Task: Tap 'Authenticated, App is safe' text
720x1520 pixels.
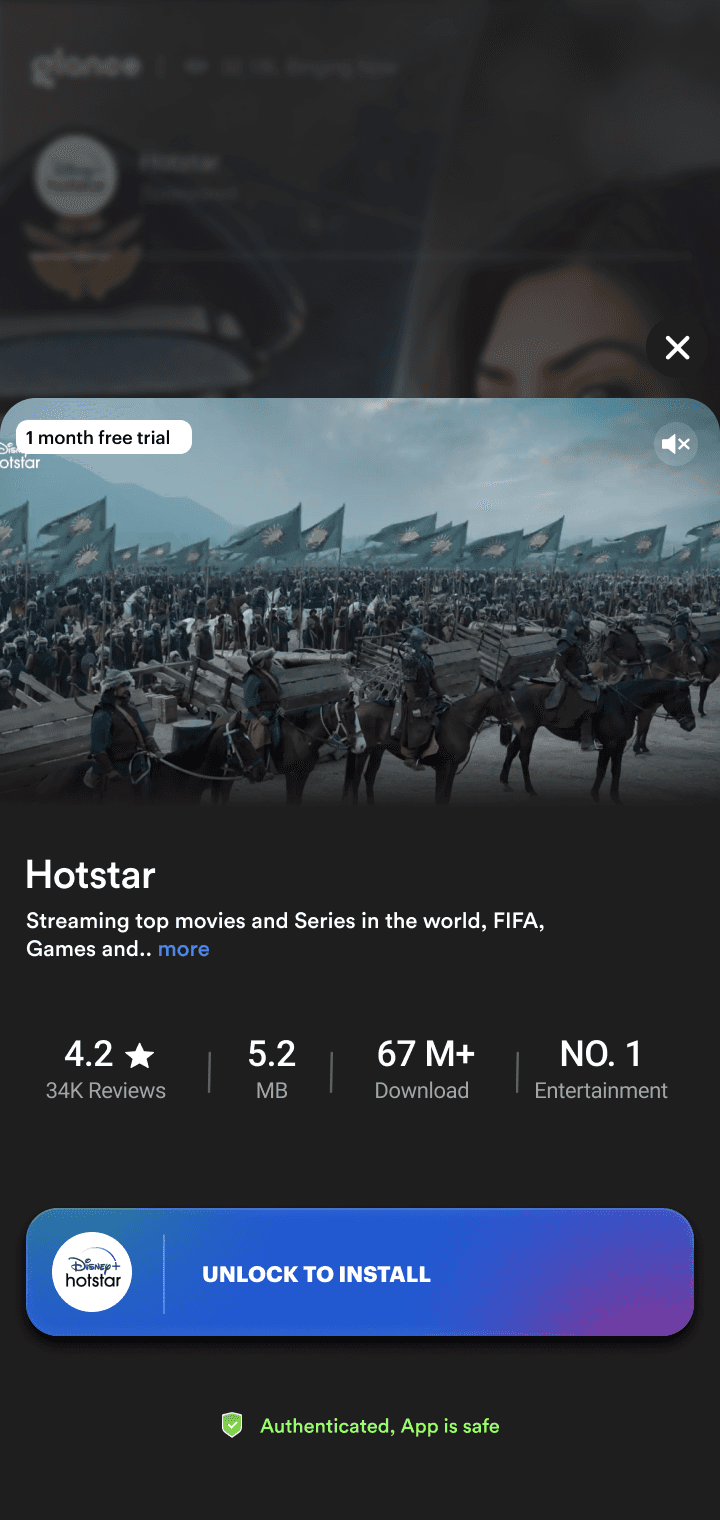Action: pyautogui.click(x=380, y=1426)
